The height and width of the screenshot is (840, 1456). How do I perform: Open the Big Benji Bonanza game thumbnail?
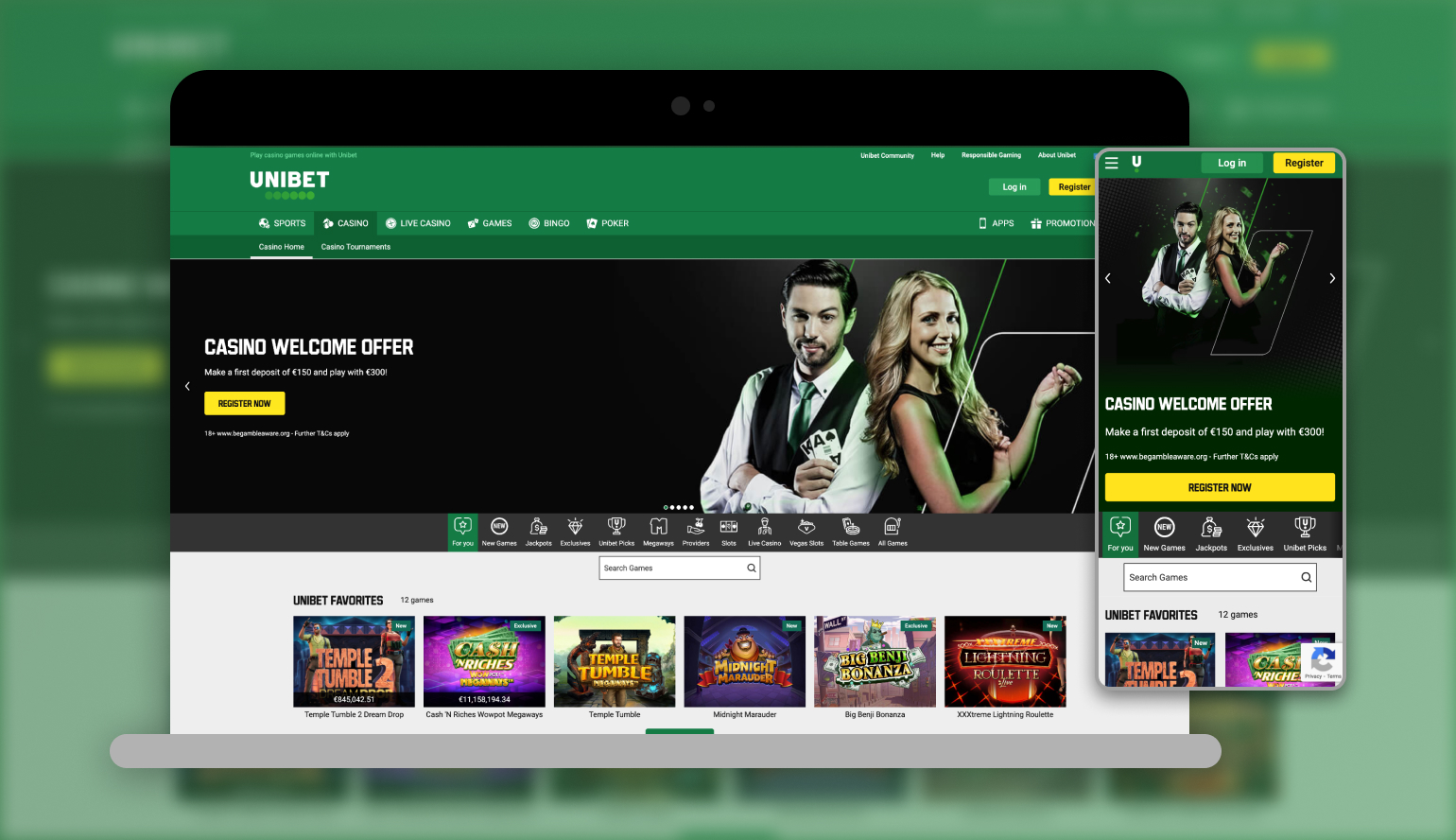[x=875, y=661]
